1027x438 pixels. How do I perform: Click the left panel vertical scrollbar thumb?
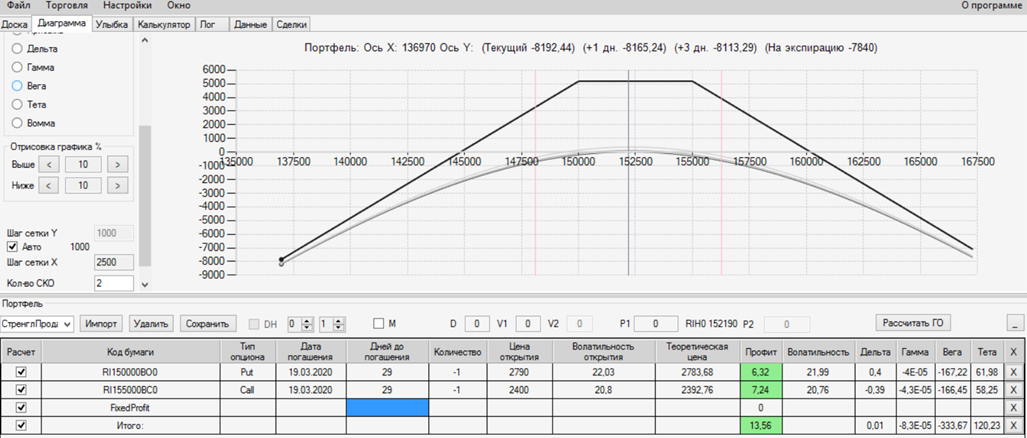point(145,196)
